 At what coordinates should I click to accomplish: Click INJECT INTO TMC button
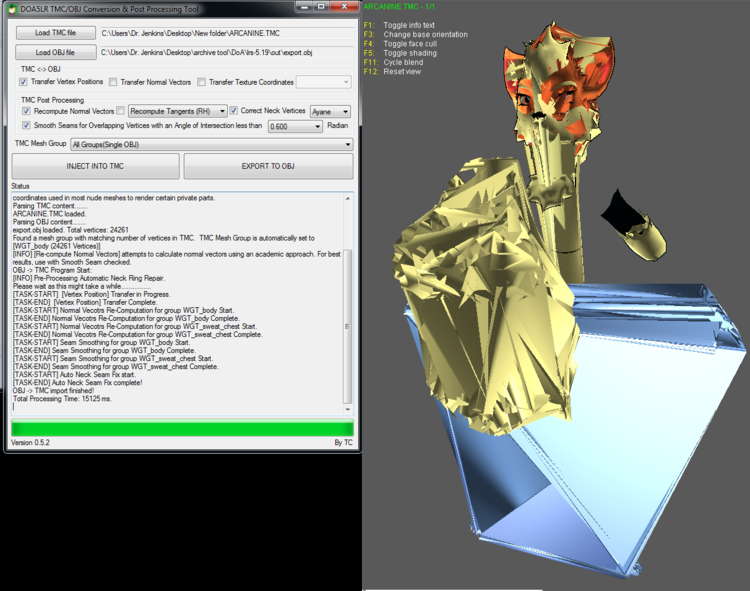pos(95,166)
